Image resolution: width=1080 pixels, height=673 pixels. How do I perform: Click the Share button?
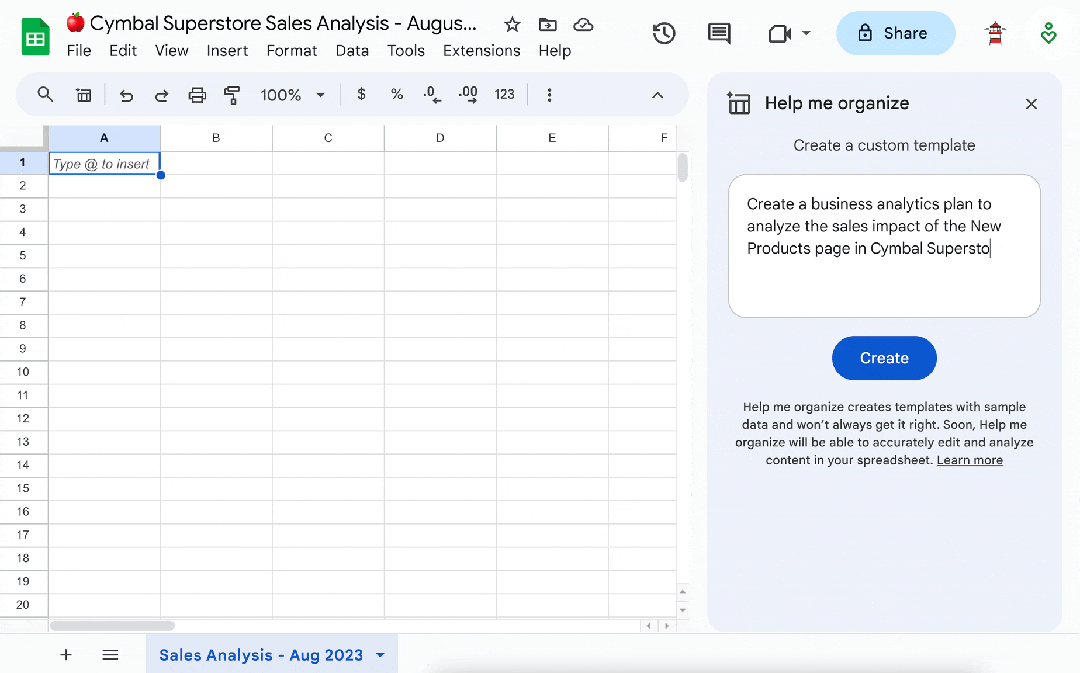pyautogui.click(x=895, y=33)
